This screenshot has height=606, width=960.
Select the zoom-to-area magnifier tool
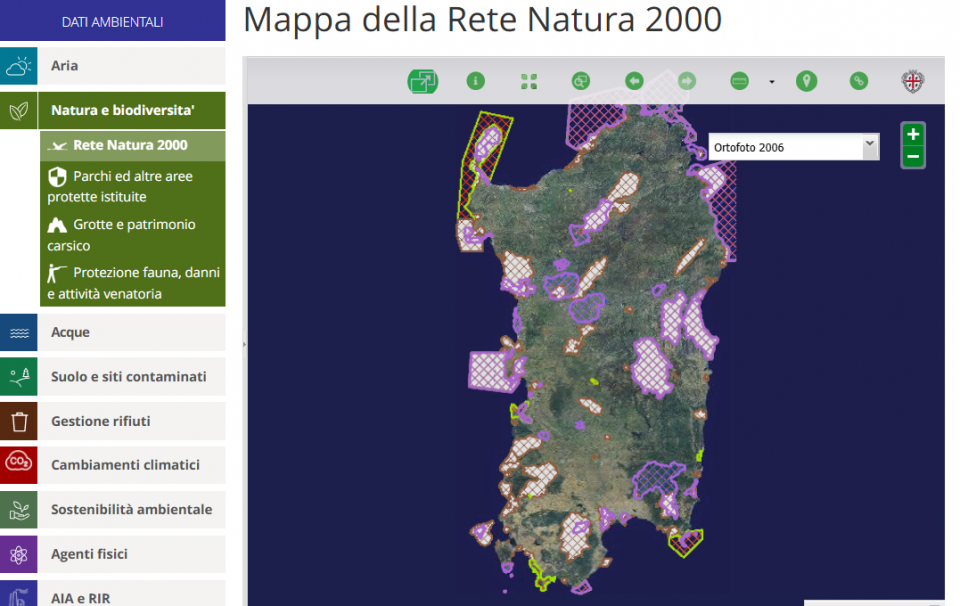click(581, 82)
